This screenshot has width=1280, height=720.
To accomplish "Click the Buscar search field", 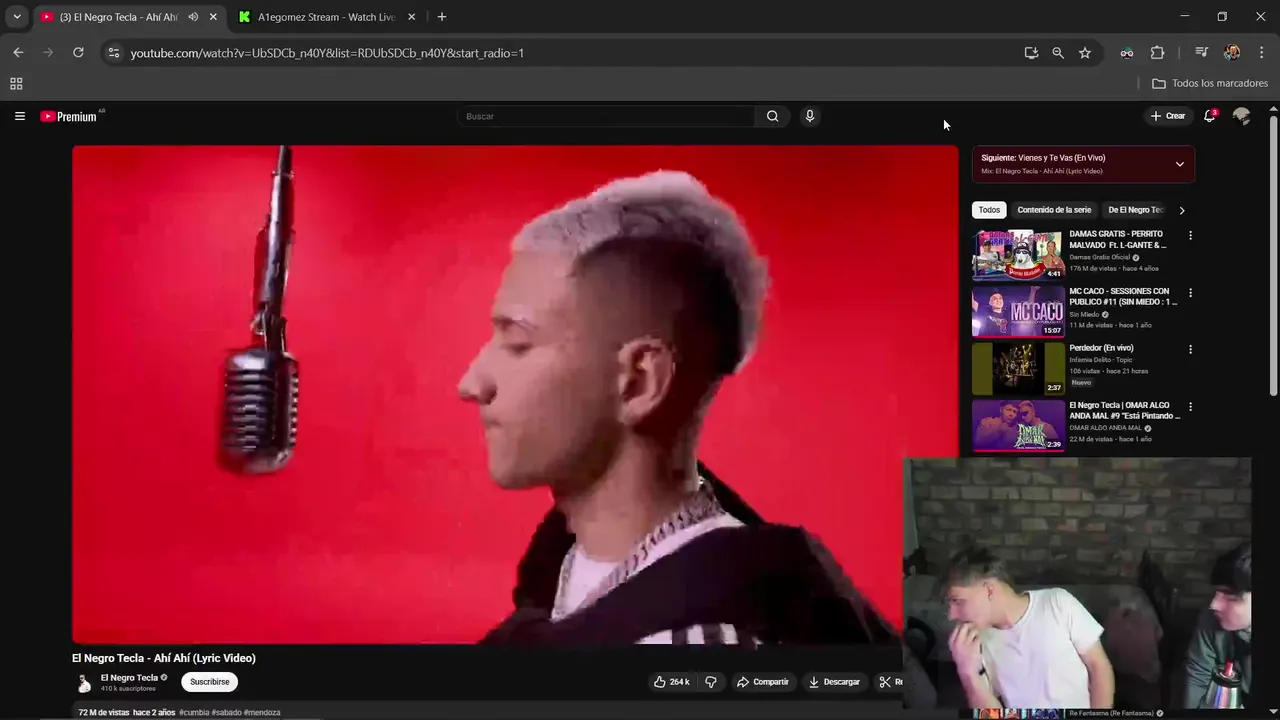I will pos(606,116).
